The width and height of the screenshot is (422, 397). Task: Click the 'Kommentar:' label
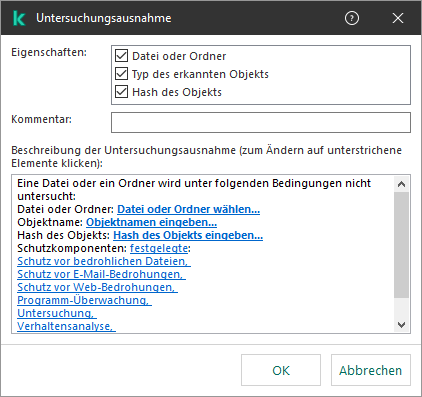click(x=41, y=119)
